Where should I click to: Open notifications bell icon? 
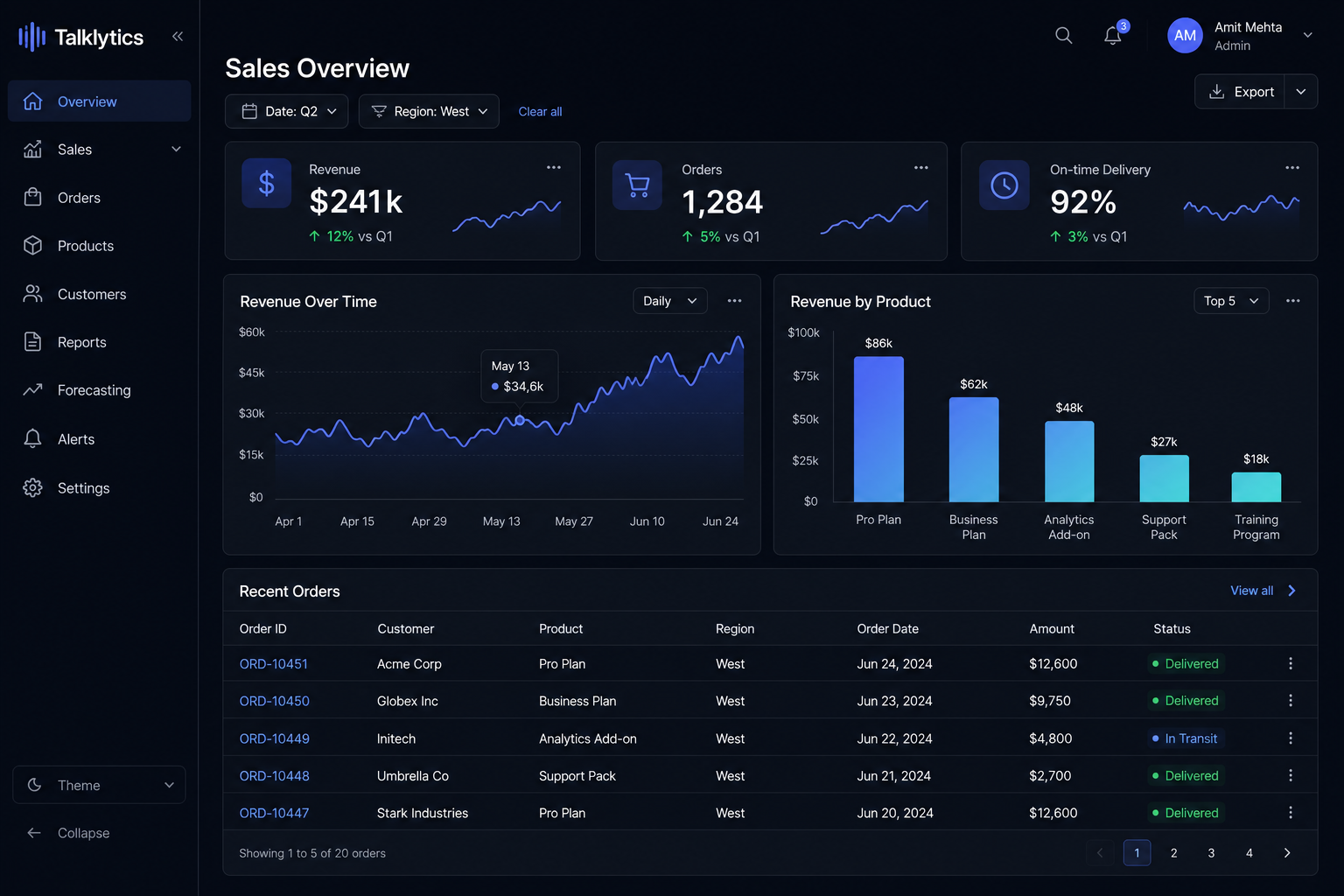1113,35
